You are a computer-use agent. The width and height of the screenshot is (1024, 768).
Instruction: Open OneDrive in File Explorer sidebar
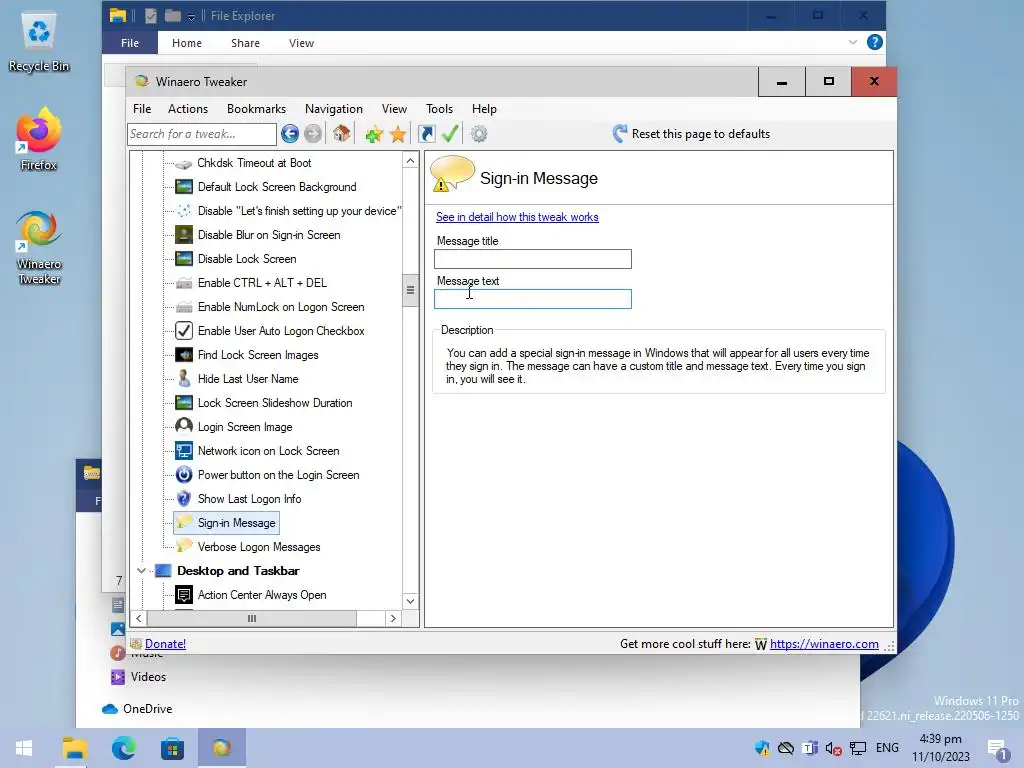148,709
